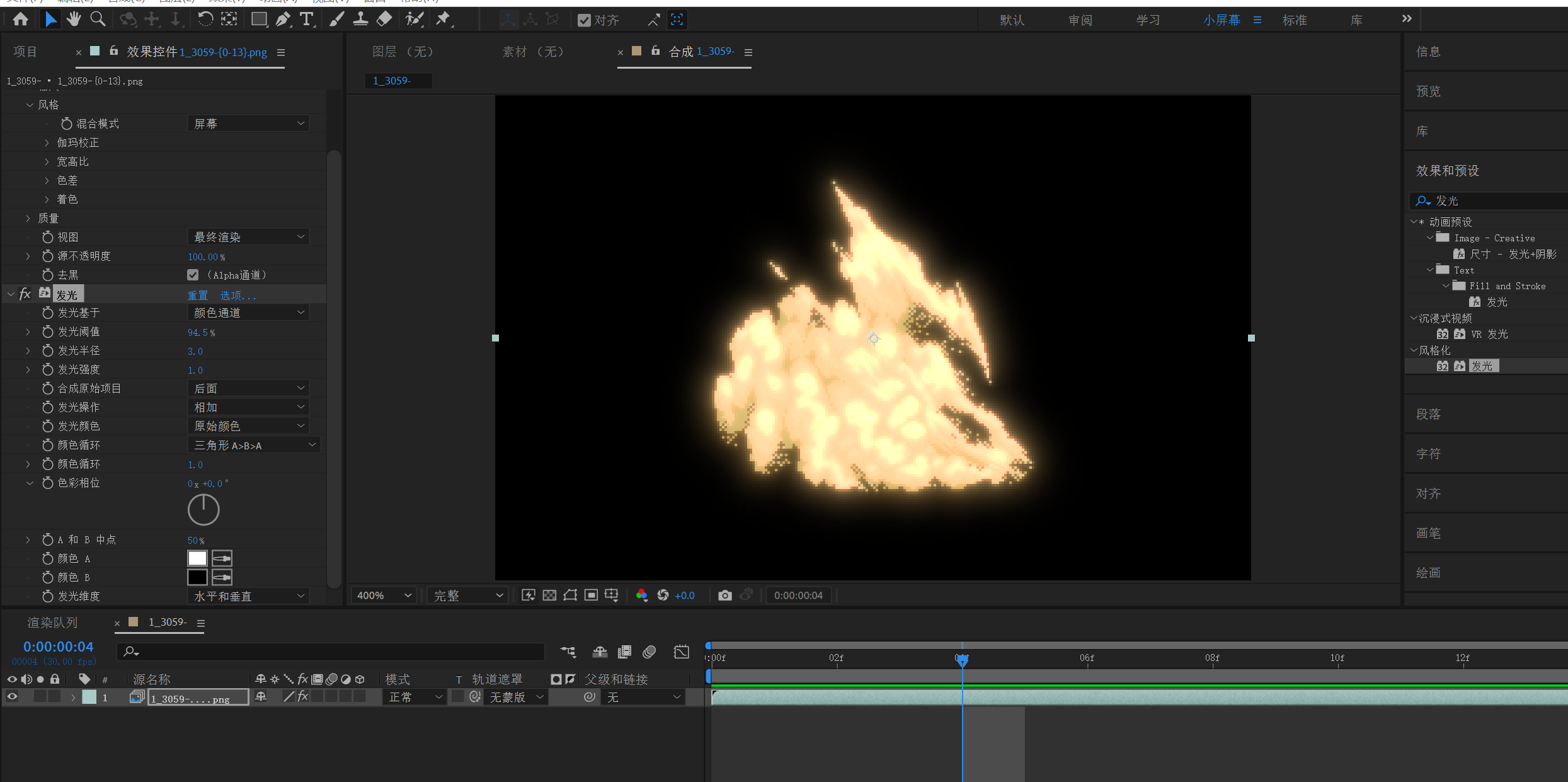1568x782 pixels.
Task: Toggle 发光强度 stopwatch keyframing
Action: pyautogui.click(x=48, y=369)
